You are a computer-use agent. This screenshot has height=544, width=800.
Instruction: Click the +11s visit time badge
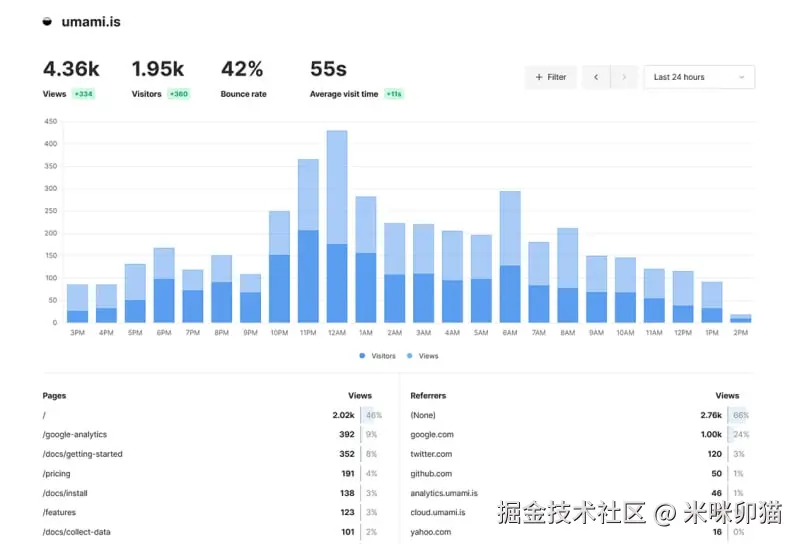click(394, 94)
